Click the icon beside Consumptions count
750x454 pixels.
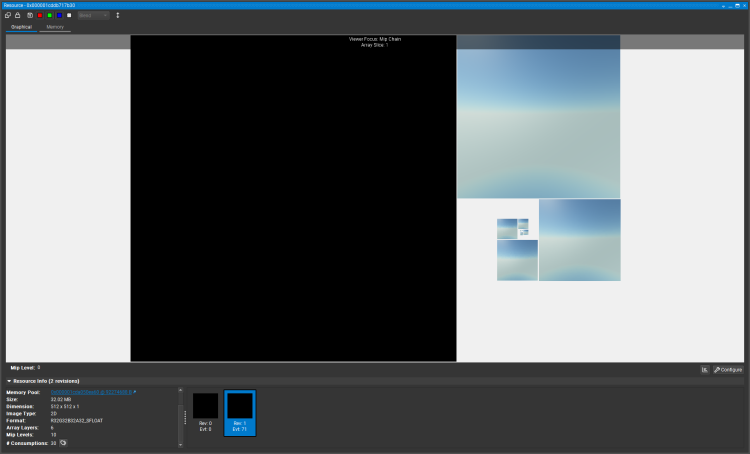[63, 443]
